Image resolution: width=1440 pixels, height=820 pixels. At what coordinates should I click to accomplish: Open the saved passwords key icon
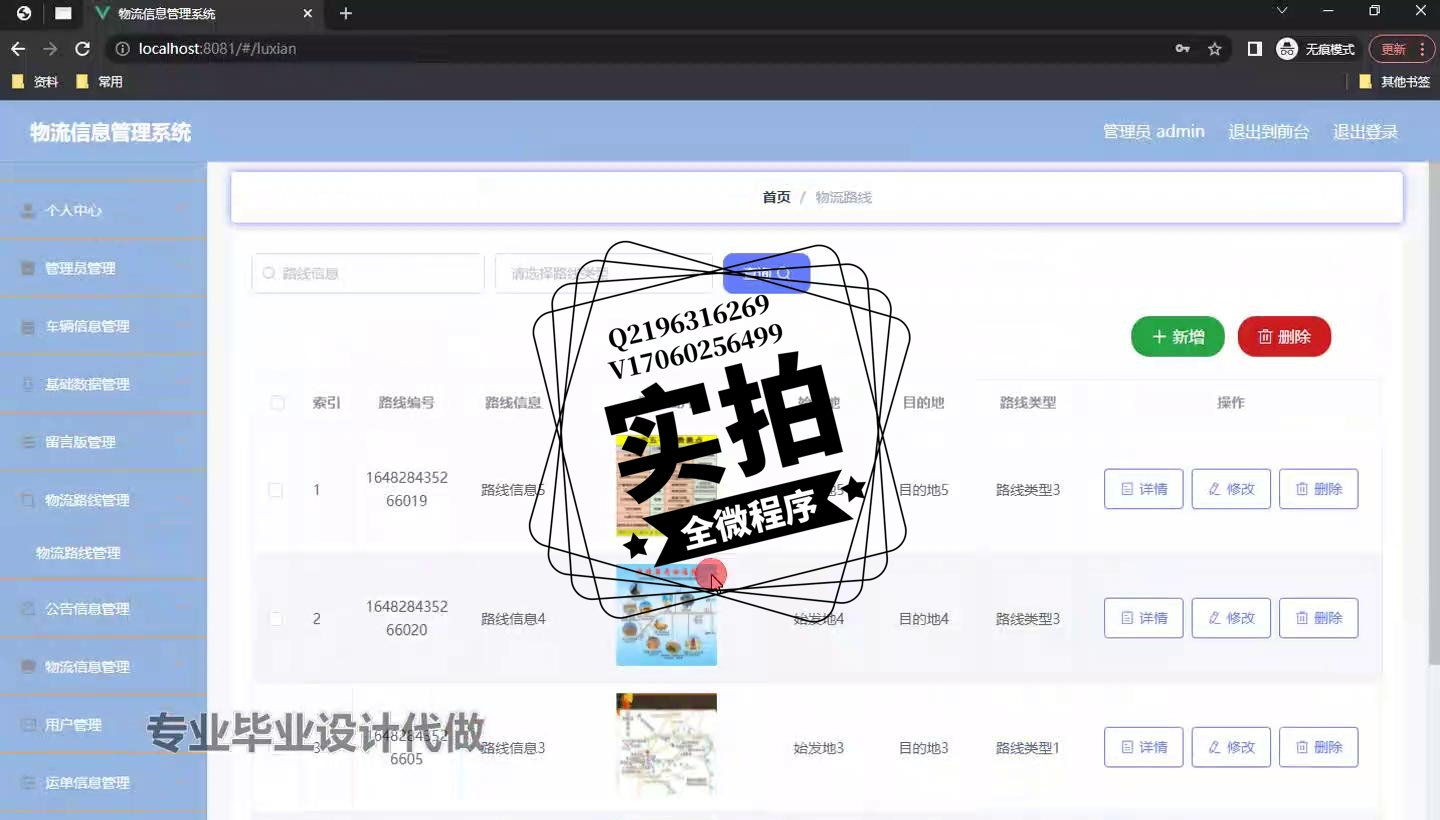pos(1183,49)
